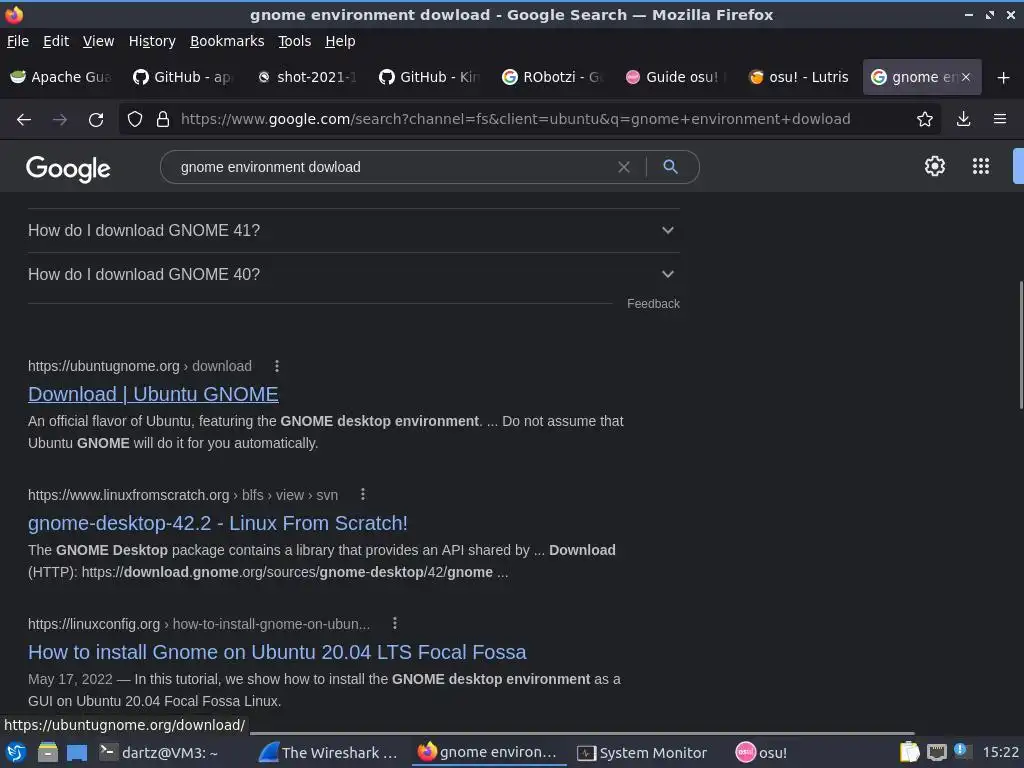1024x768 pixels.
Task: Switch to shot-2021 tab
Action: click(x=306, y=77)
